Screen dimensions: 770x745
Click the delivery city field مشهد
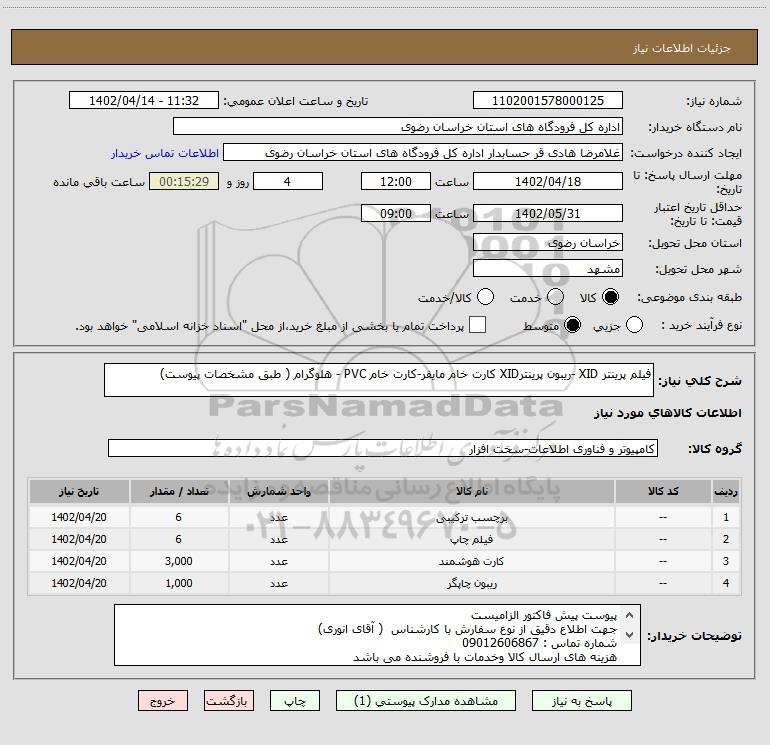(548, 269)
